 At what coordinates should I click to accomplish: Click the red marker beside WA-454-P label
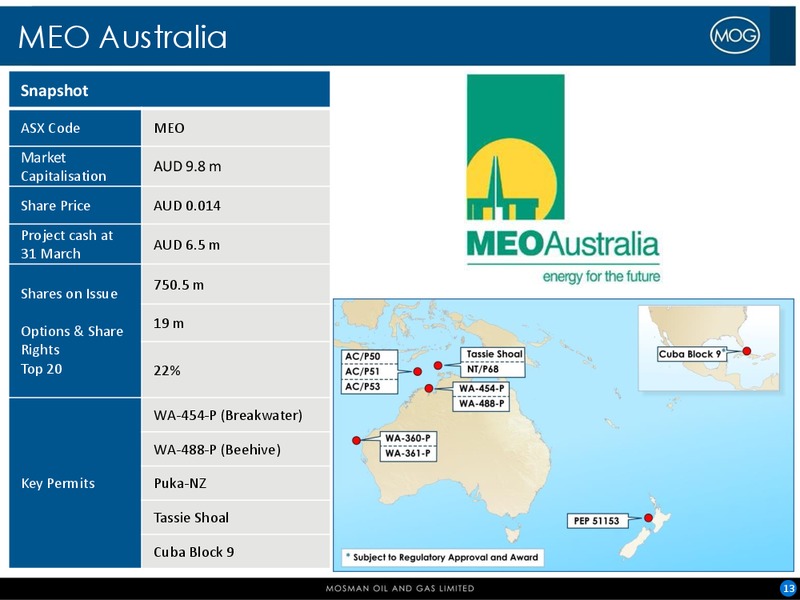429,389
